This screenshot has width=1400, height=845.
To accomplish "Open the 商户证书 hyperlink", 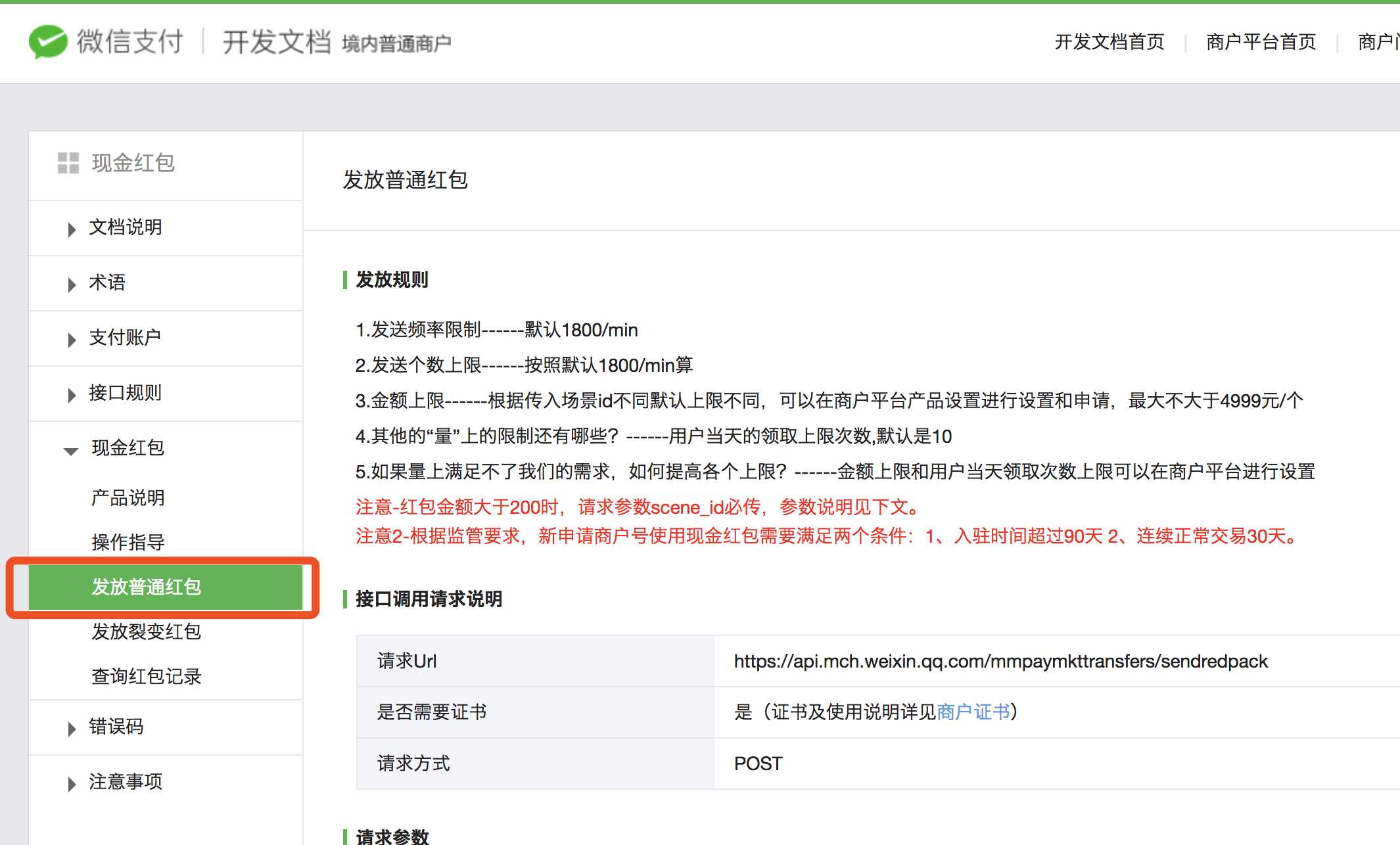I will [973, 712].
